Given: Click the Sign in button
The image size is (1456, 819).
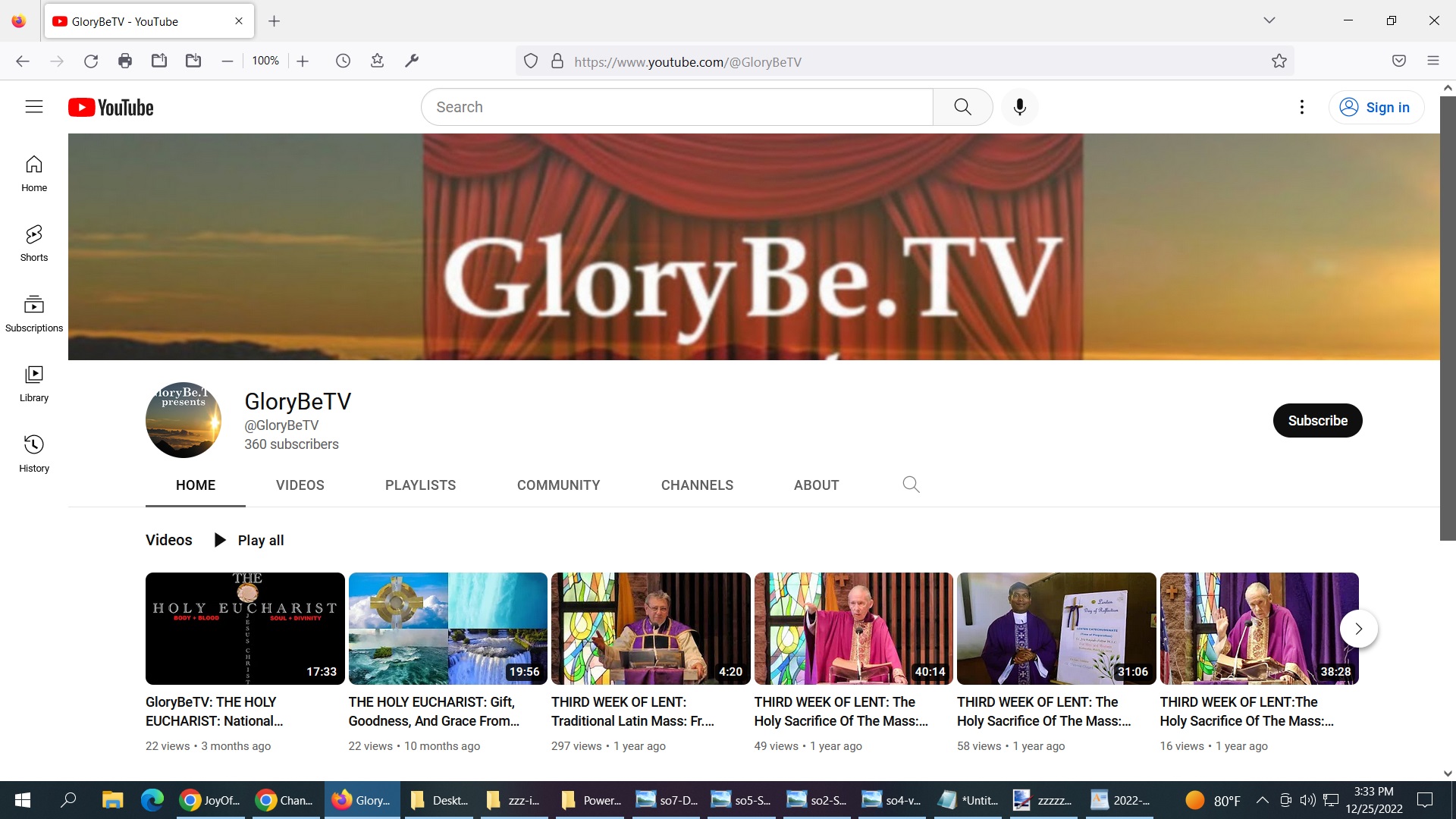Looking at the screenshot, I should pos(1376,107).
